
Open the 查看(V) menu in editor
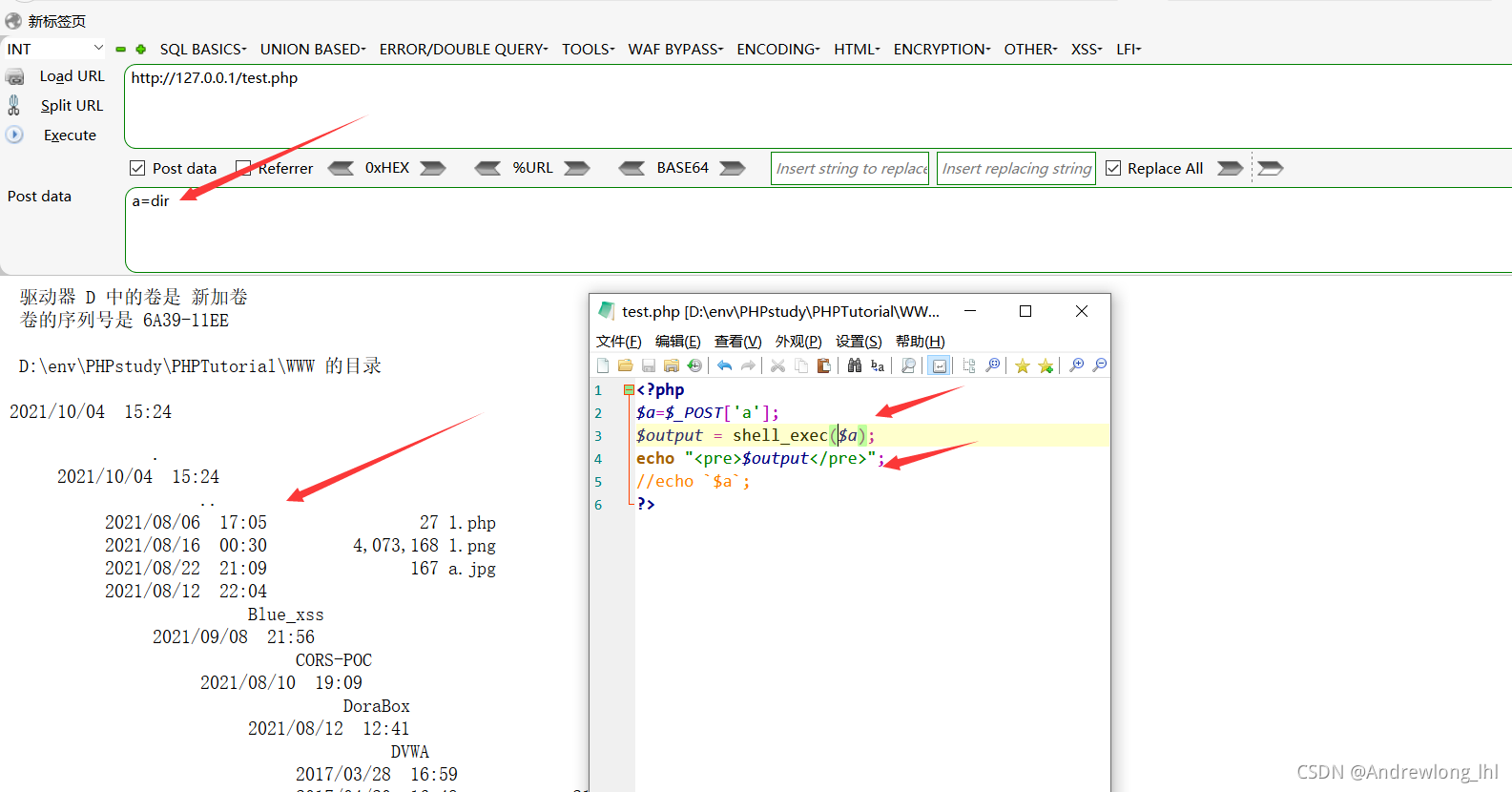[x=737, y=342]
